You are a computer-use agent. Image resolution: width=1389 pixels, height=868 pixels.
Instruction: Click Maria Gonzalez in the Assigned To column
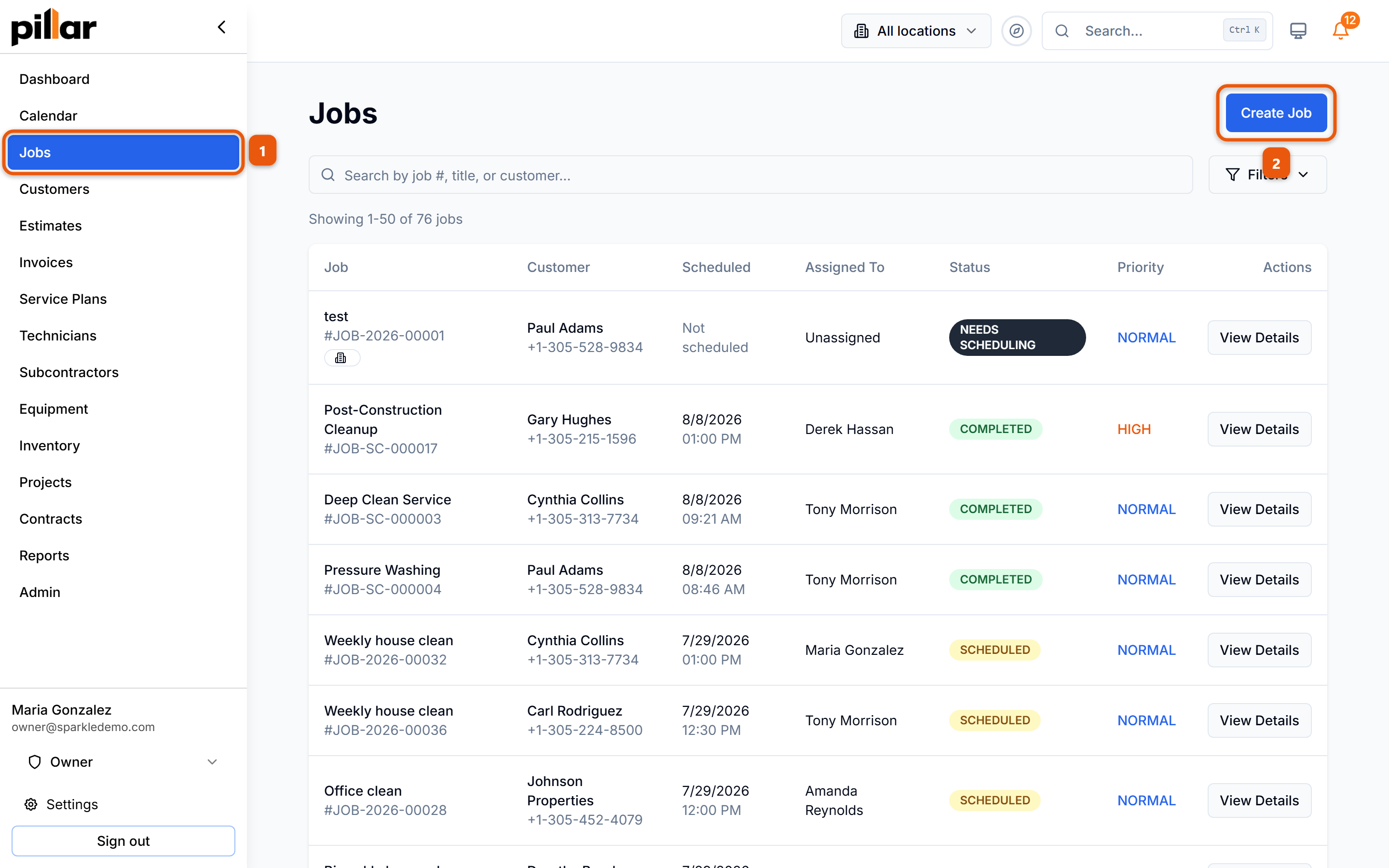pyautogui.click(x=854, y=650)
